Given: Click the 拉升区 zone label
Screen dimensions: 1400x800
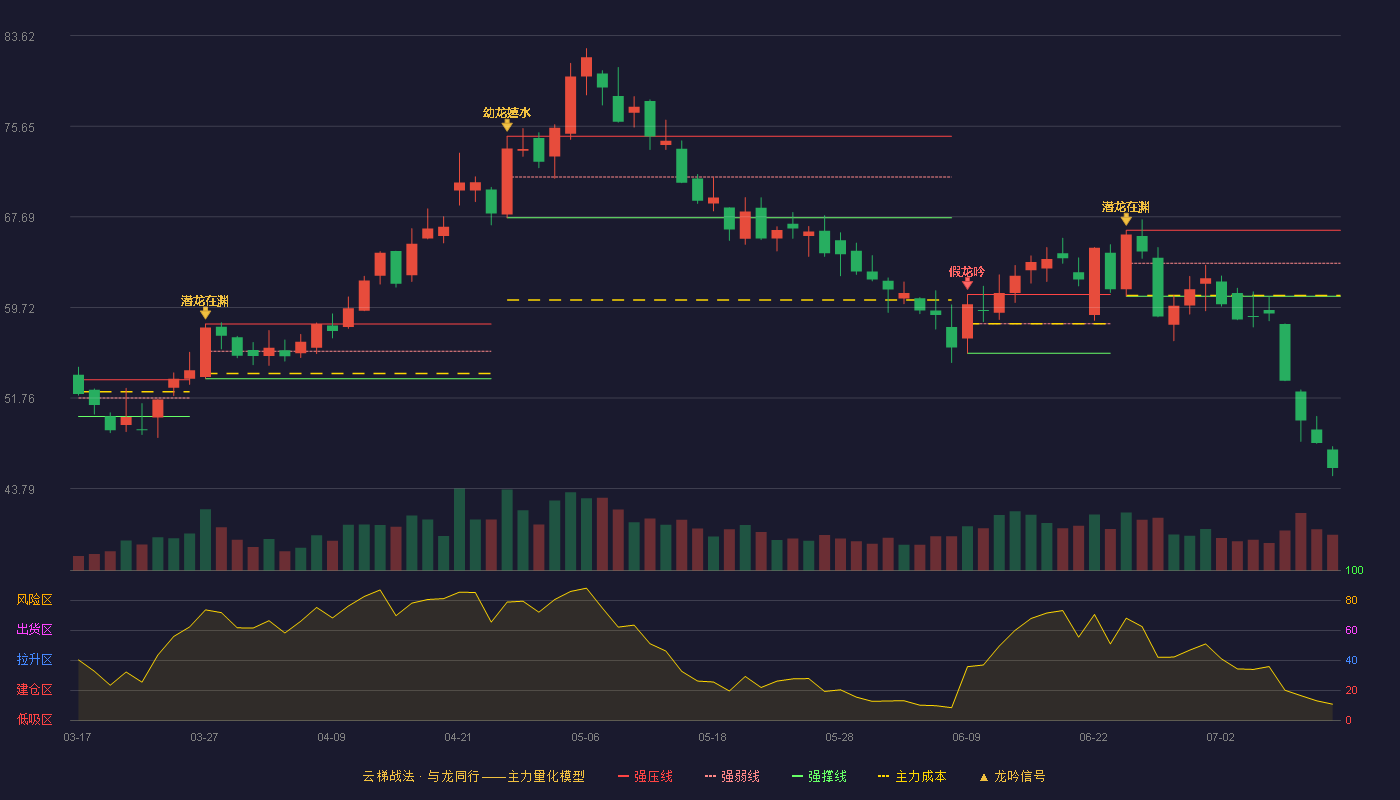Looking at the screenshot, I should point(34,660).
